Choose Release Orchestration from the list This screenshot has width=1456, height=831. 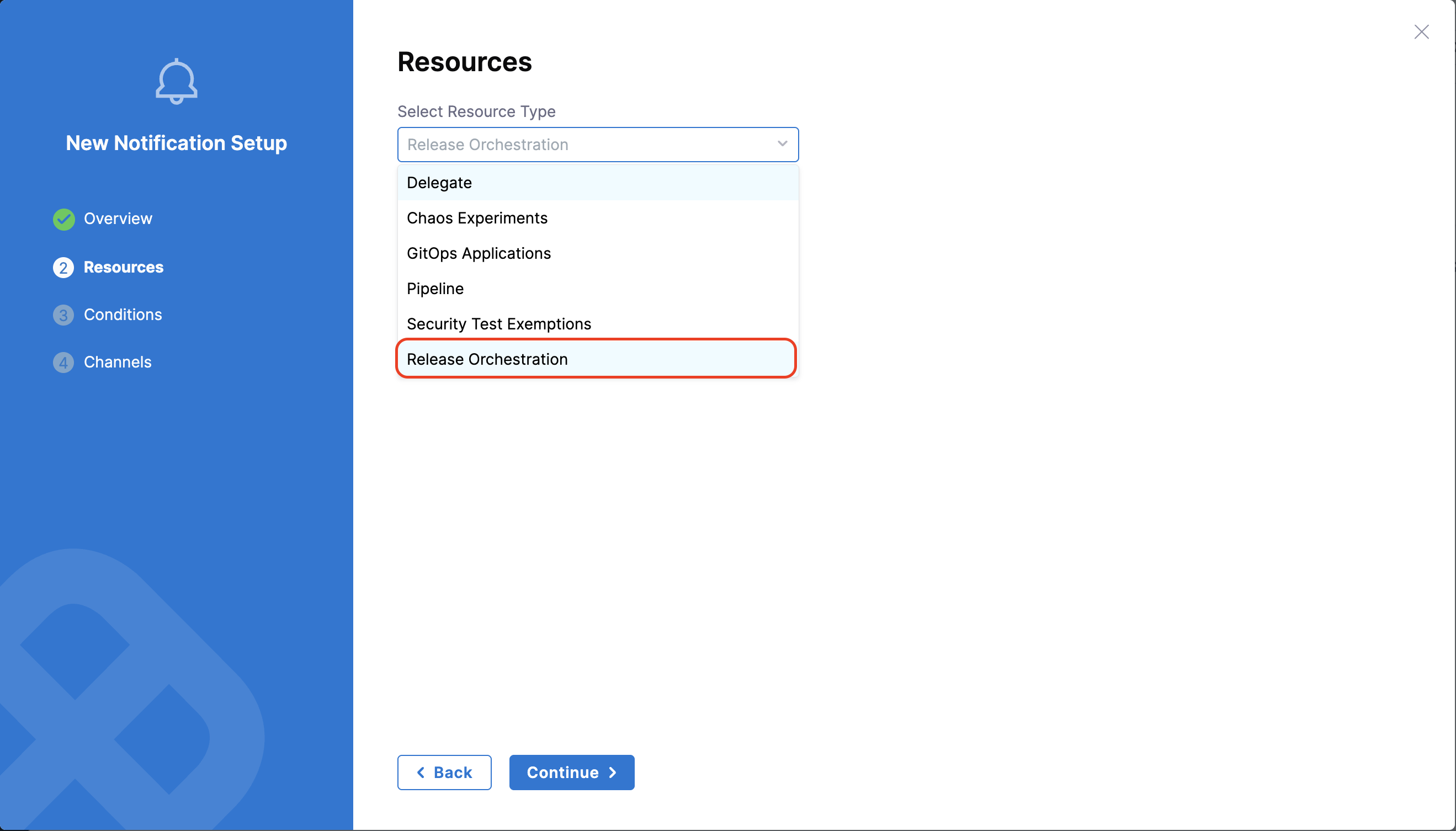(x=596, y=359)
